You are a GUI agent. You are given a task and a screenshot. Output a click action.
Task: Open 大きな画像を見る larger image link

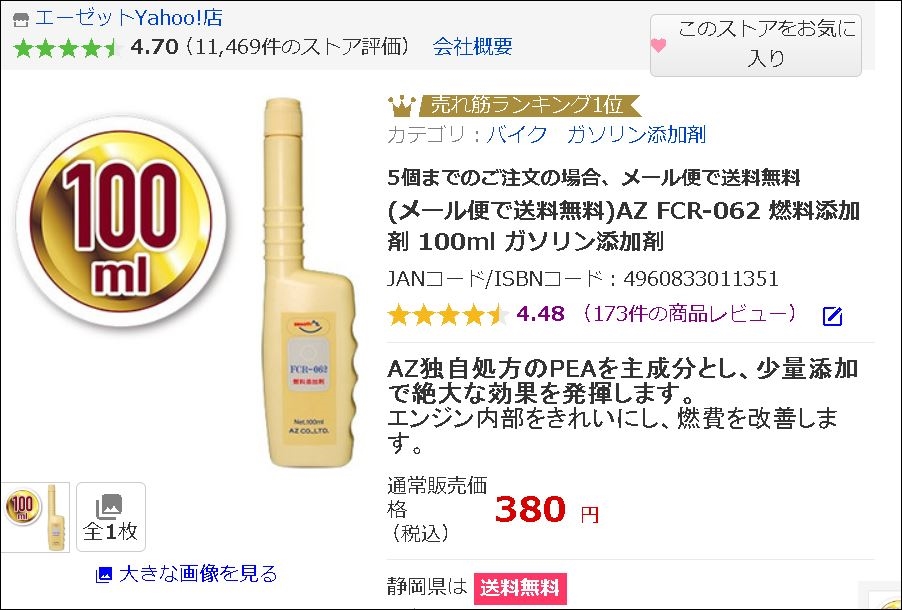pos(198,574)
